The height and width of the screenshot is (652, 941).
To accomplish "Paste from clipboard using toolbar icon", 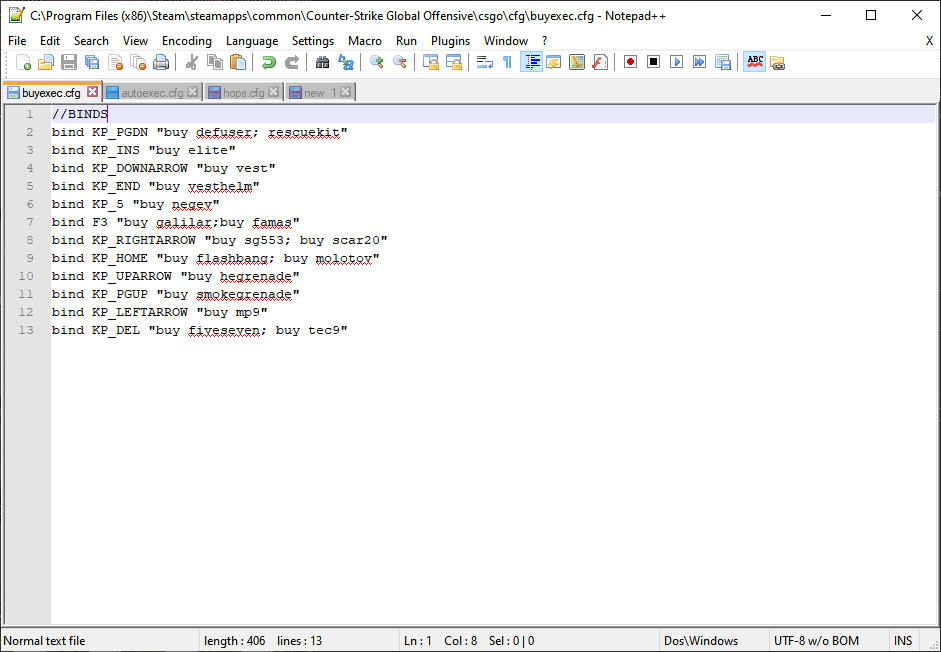I will pos(238,62).
